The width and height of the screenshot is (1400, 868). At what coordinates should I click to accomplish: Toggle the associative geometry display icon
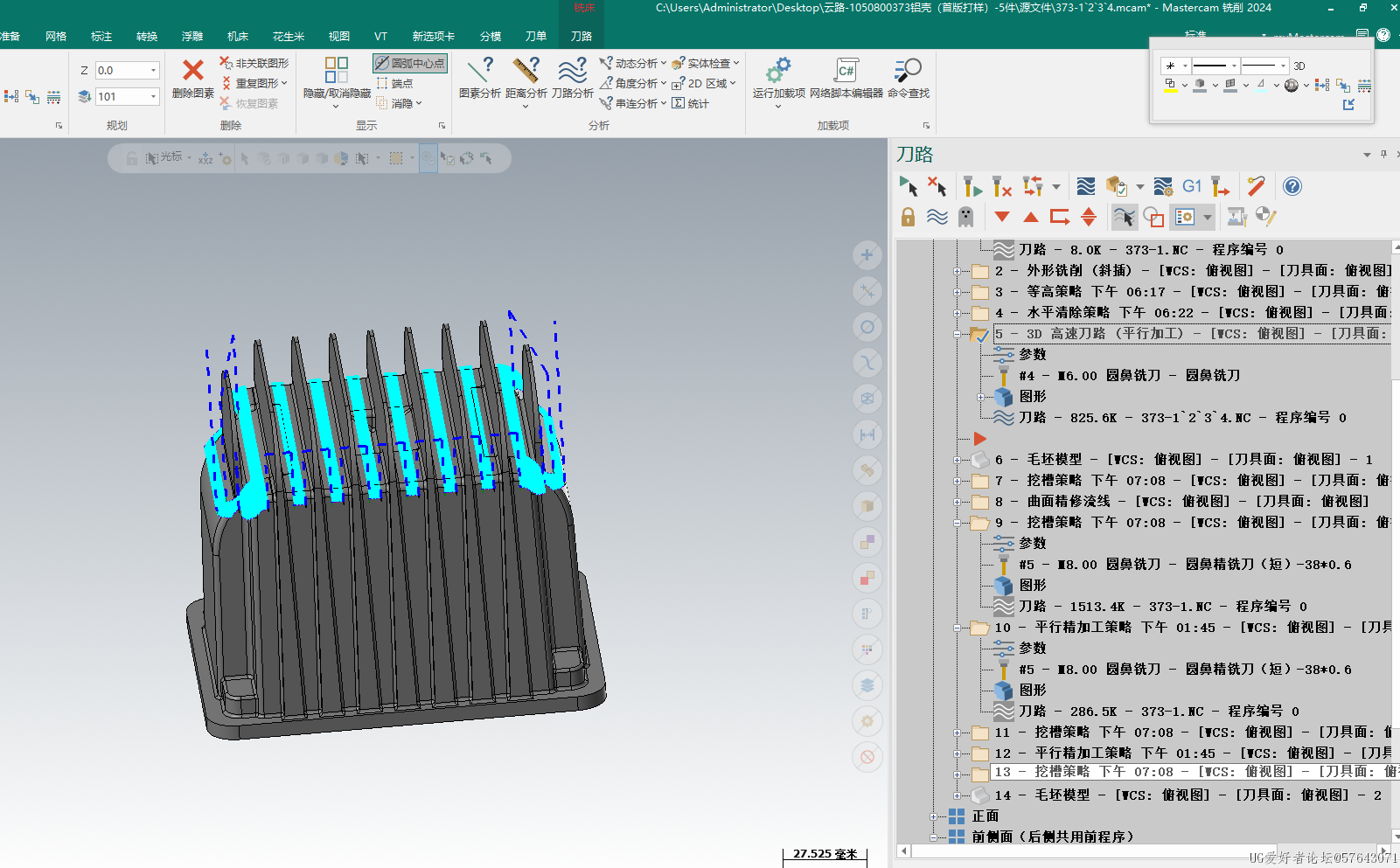click(x=1154, y=217)
